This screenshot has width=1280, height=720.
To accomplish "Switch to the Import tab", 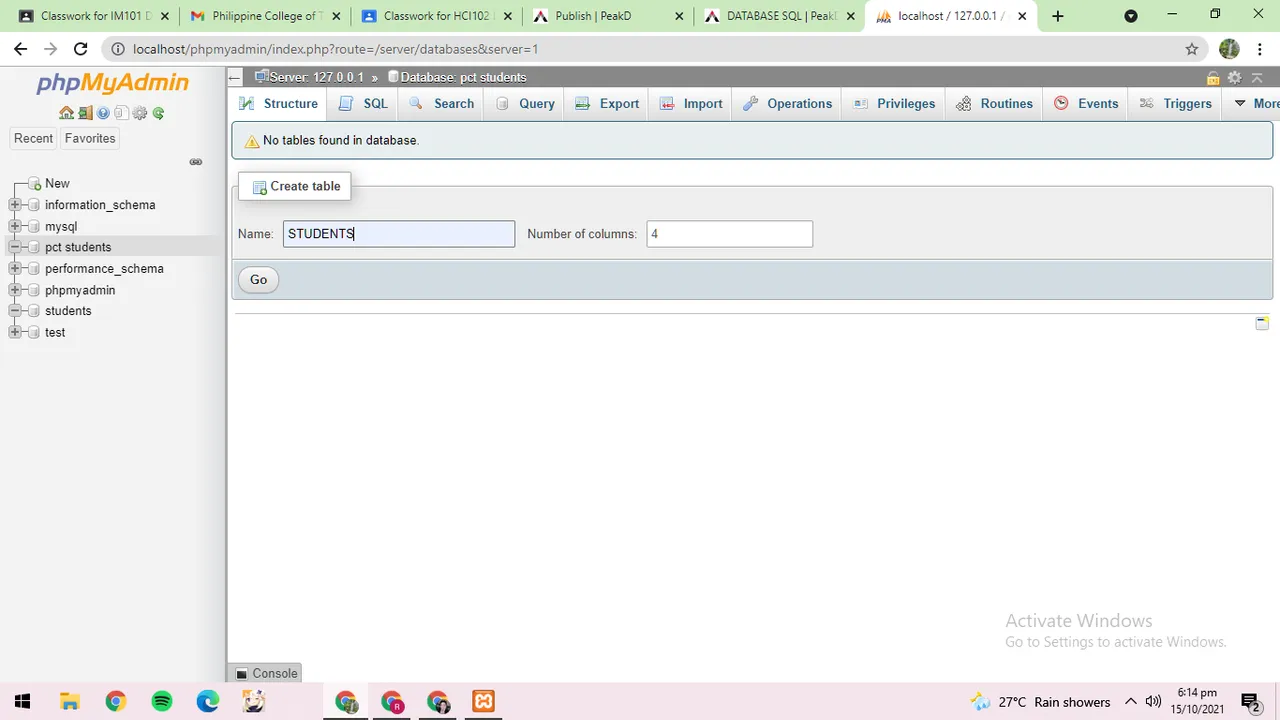I will [x=691, y=103].
